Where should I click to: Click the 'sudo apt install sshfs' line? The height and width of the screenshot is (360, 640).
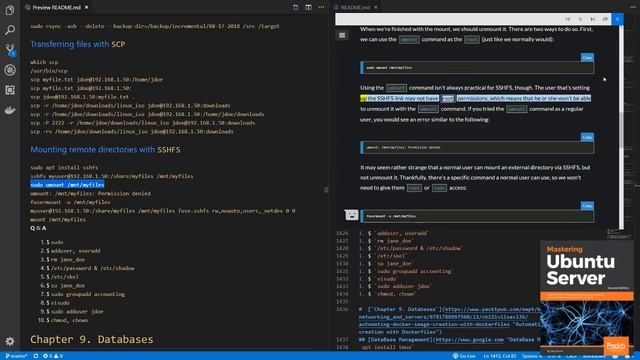(64, 167)
